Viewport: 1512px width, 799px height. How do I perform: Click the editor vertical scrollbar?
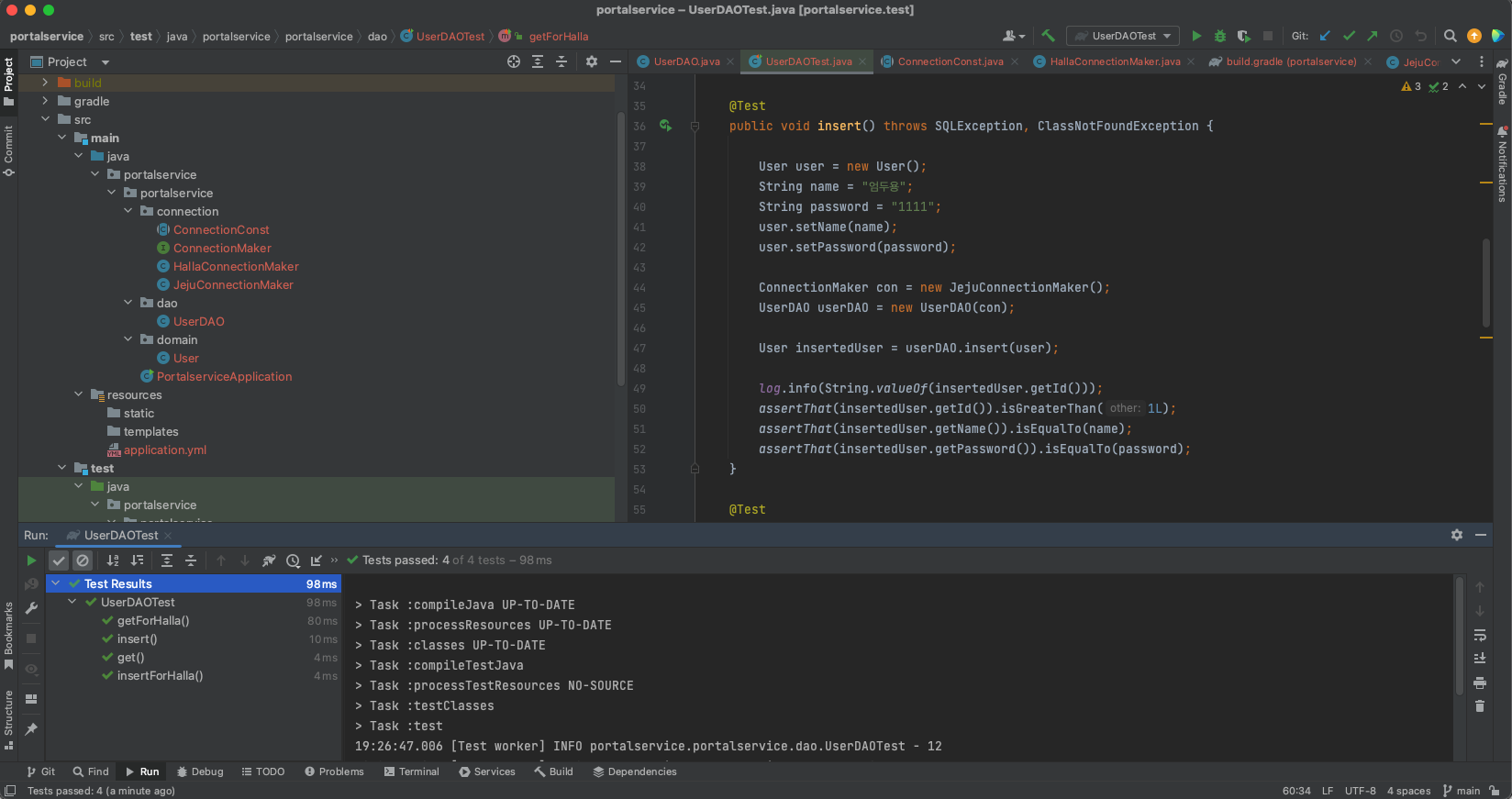pos(1486,281)
